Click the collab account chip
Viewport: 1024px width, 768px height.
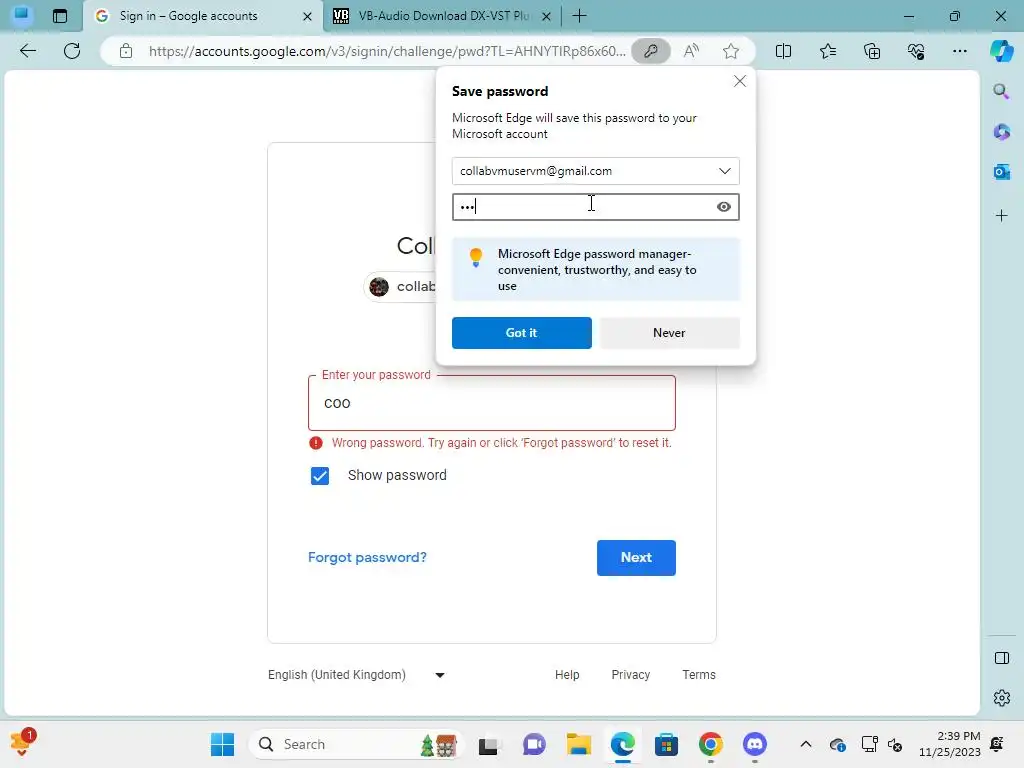[x=401, y=287]
